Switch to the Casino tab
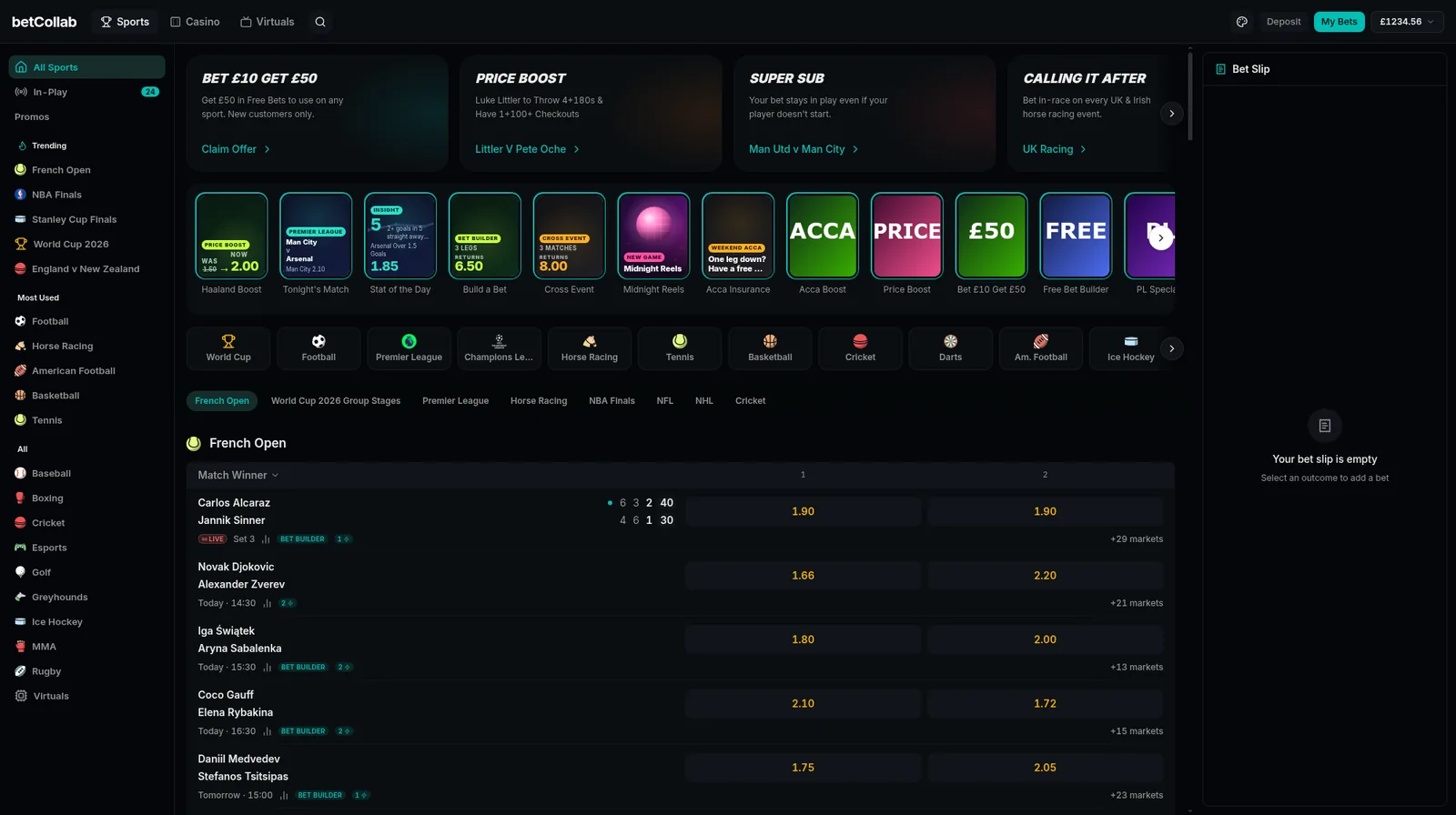Viewport: 1456px width, 815px height. pos(195,22)
